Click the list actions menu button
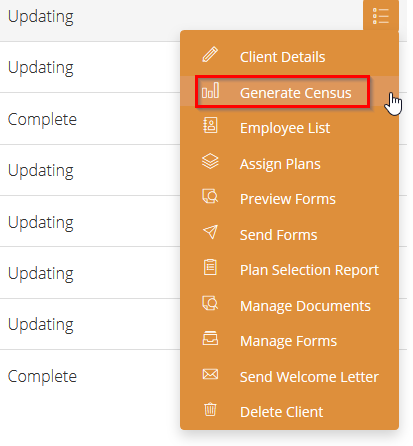413x446 pixels. 381,16
